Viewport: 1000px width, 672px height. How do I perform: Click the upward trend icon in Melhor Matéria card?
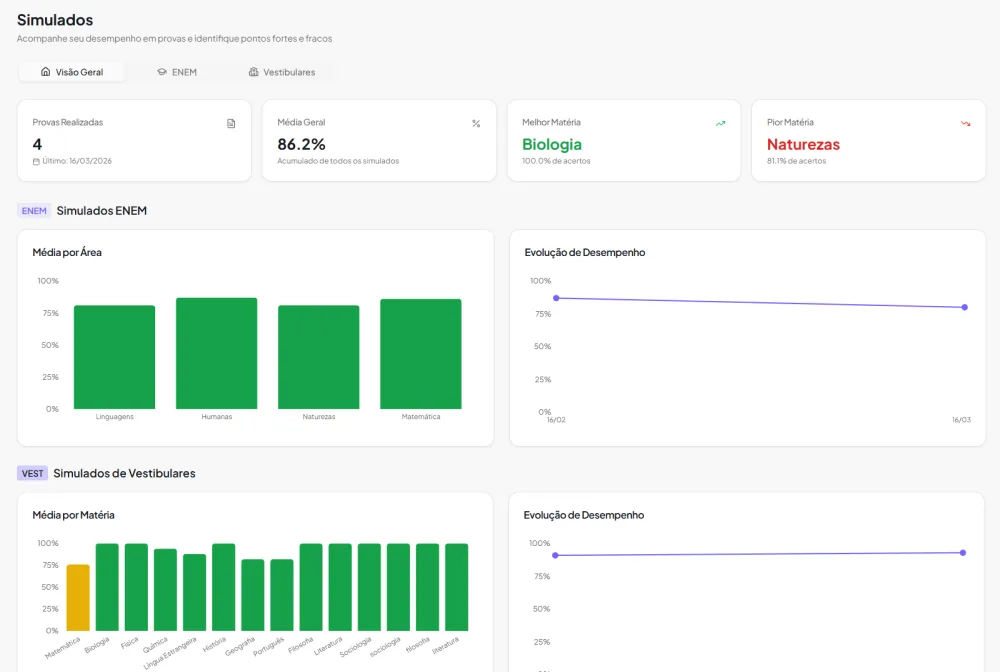click(721, 124)
